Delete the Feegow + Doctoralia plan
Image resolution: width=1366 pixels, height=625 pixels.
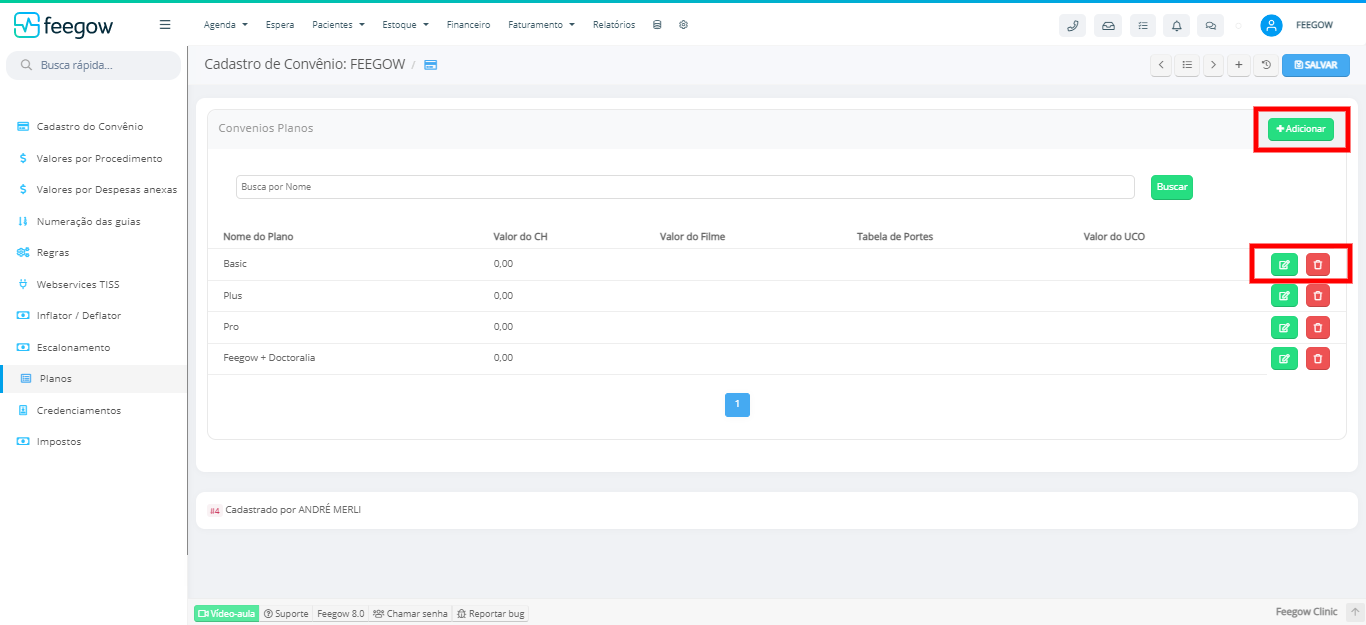tap(1318, 358)
